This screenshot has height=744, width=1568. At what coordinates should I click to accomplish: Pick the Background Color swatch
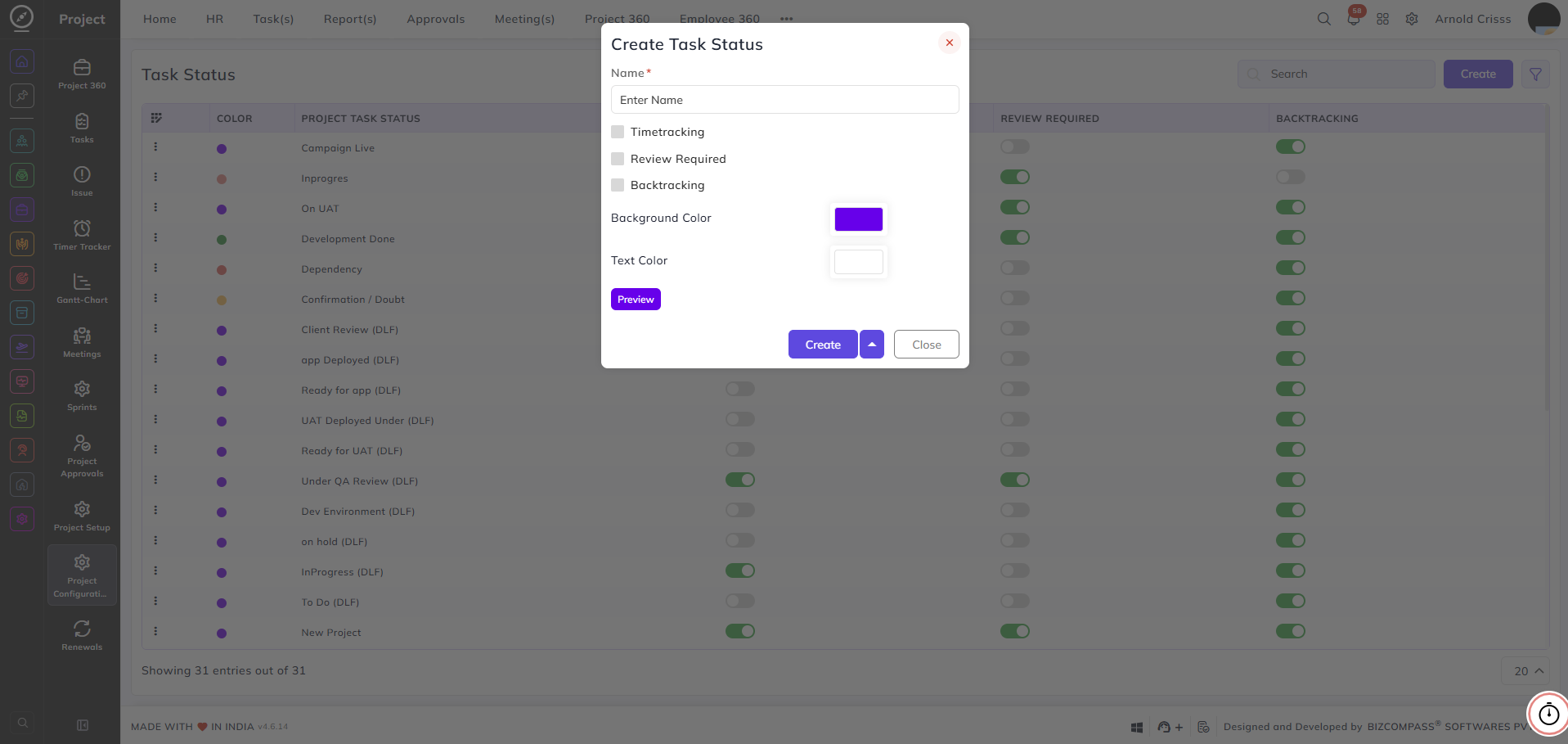[x=859, y=219]
